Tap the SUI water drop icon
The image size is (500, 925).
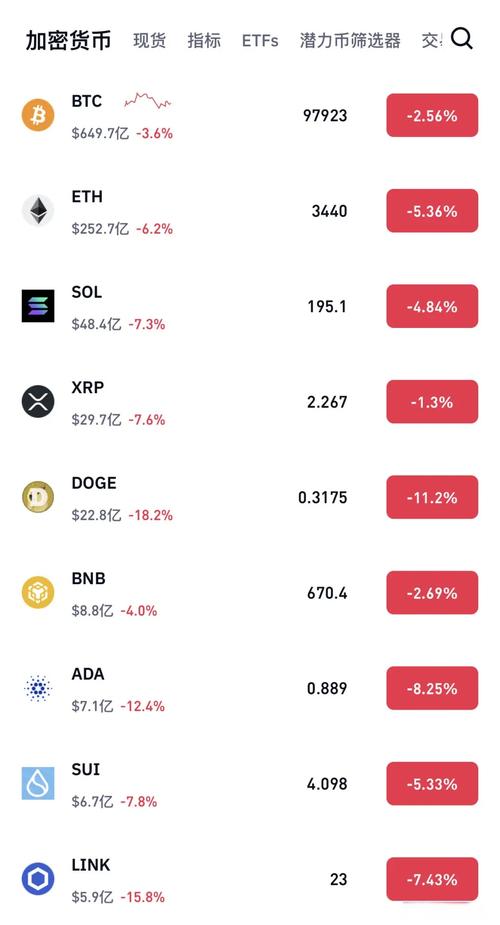pyautogui.click(x=38, y=783)
